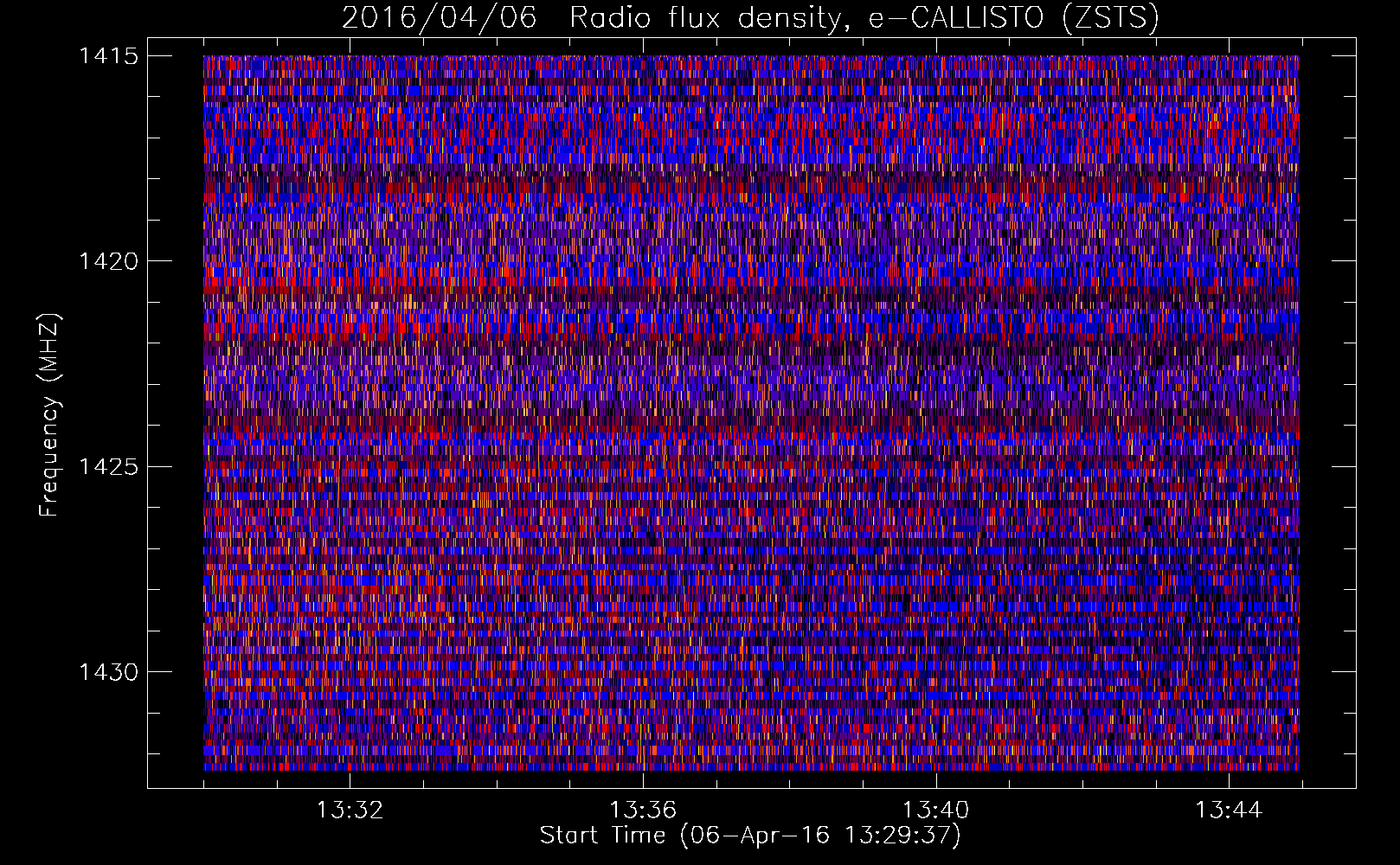Click the 13:32 time axis label
Image resolution: width=1400 pixels, height=865 pixels.
tap(350, 811)
